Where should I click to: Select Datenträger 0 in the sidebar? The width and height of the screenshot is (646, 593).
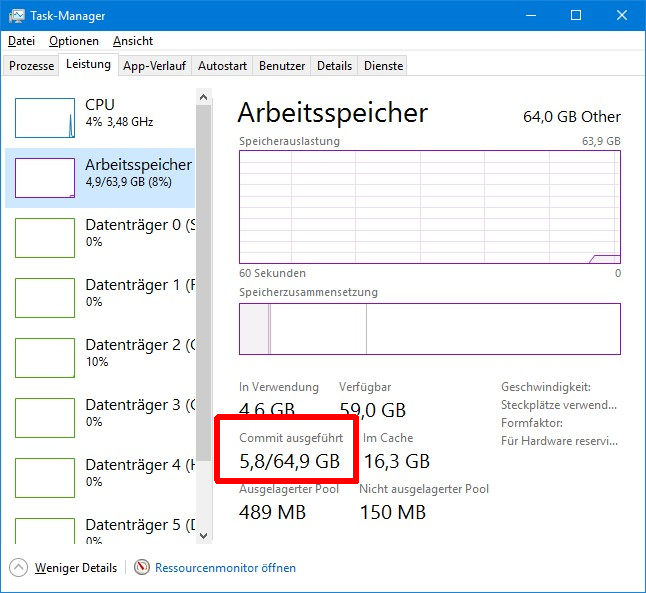pos(100,238)
